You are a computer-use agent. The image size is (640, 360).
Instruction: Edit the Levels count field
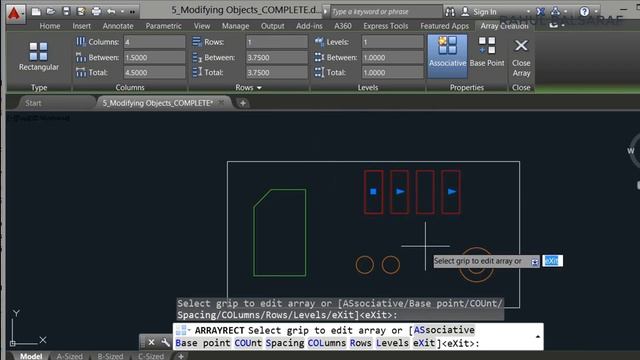pos(393,42)
